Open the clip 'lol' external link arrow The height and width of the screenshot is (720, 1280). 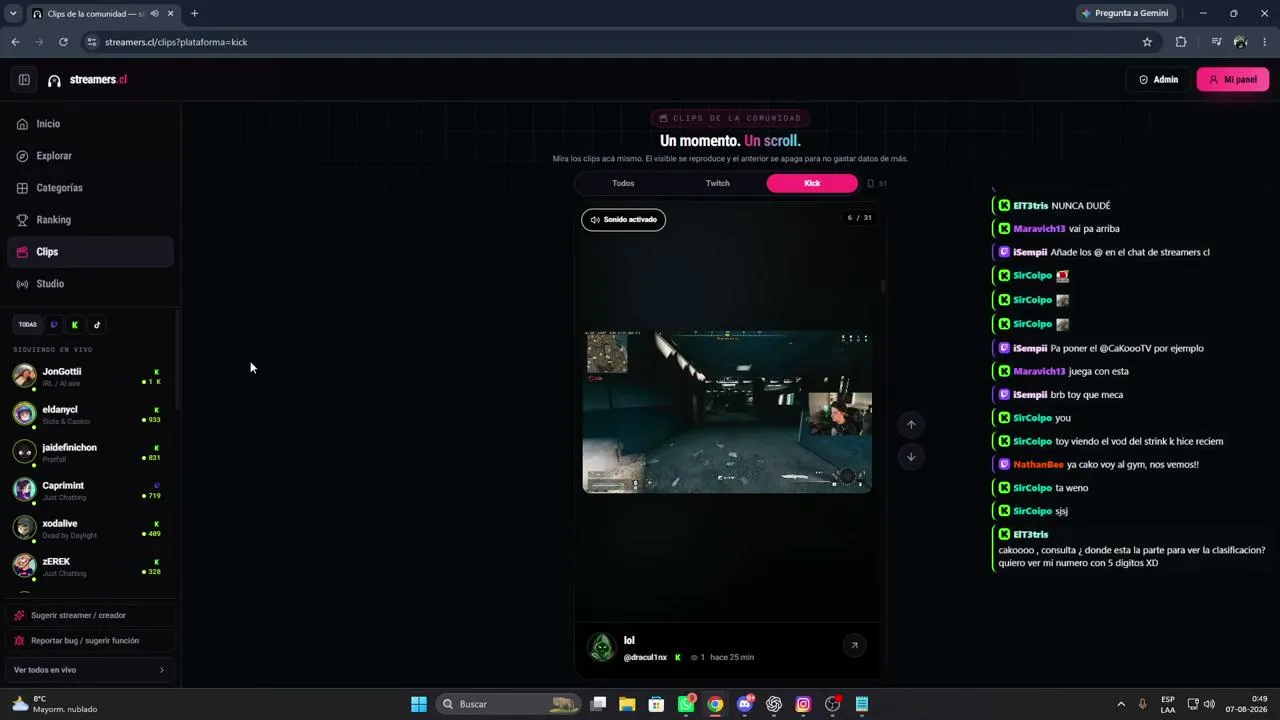coord(854,646)
